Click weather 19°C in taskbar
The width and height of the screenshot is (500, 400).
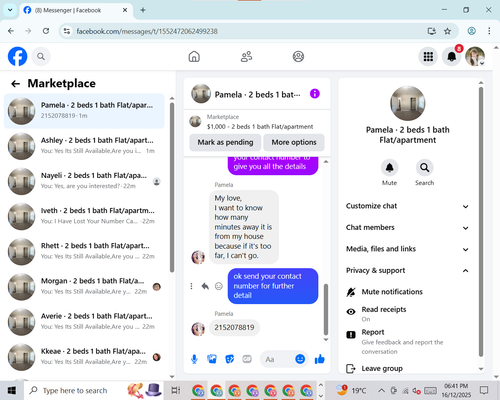pos(351,390)
